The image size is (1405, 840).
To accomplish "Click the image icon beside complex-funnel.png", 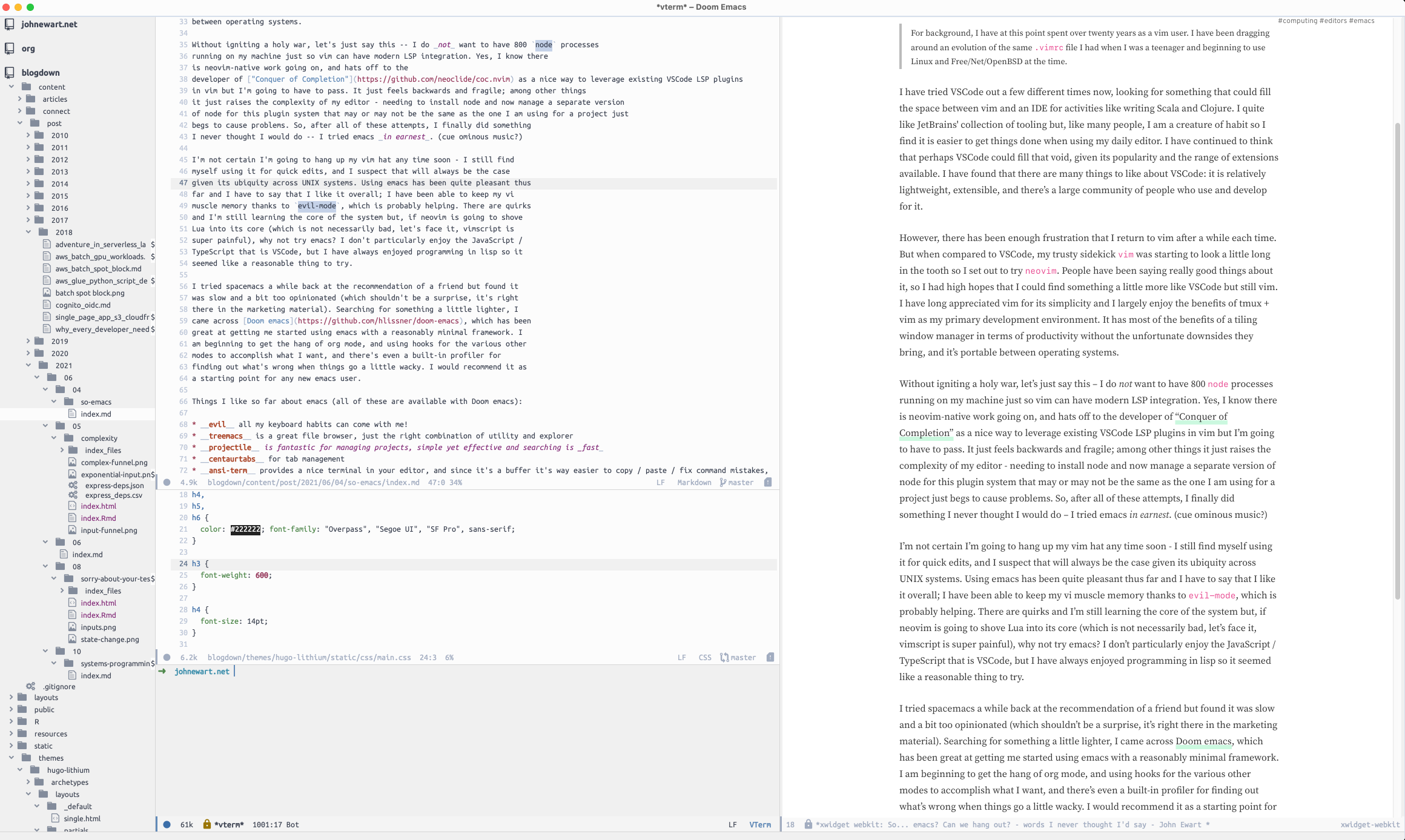I will click(x=72, y=462).
